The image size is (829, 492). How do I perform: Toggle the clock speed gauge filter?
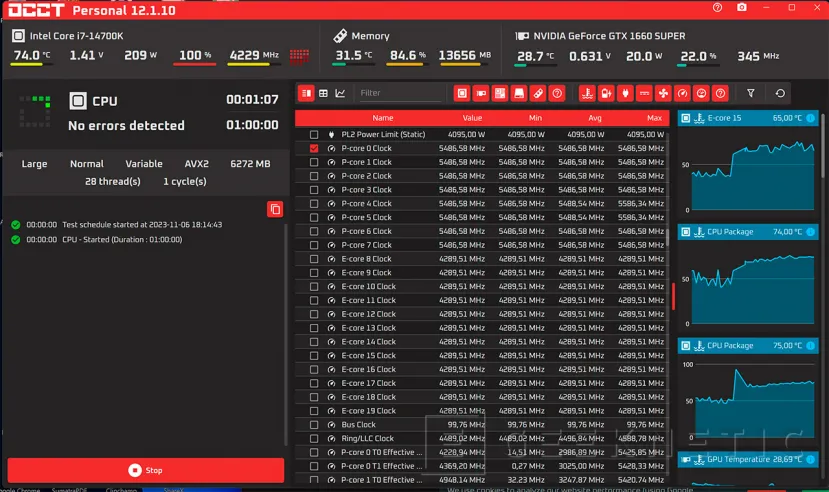pos(683,94)
